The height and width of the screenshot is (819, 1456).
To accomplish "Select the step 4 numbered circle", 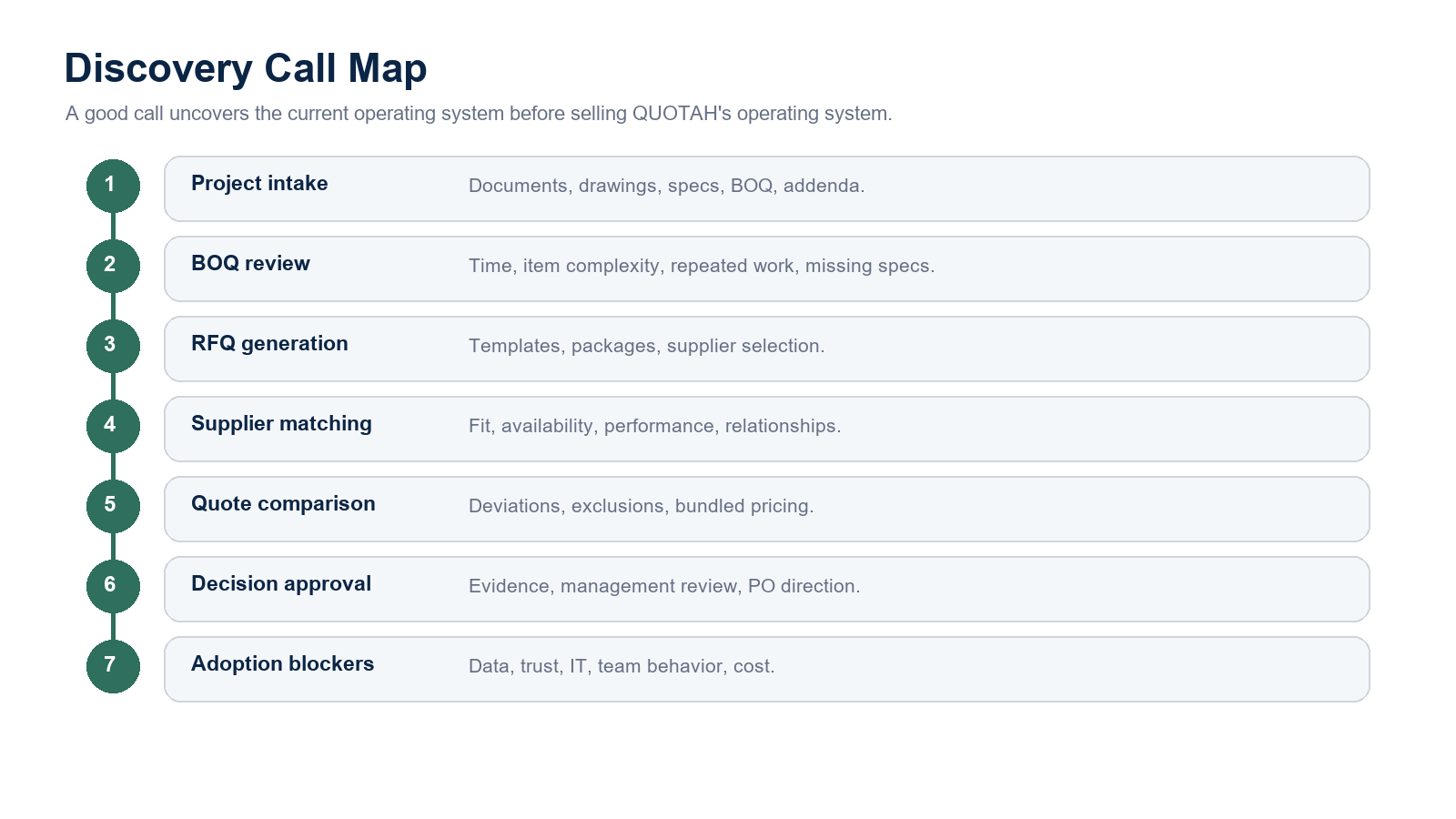I will coord(113,426).
